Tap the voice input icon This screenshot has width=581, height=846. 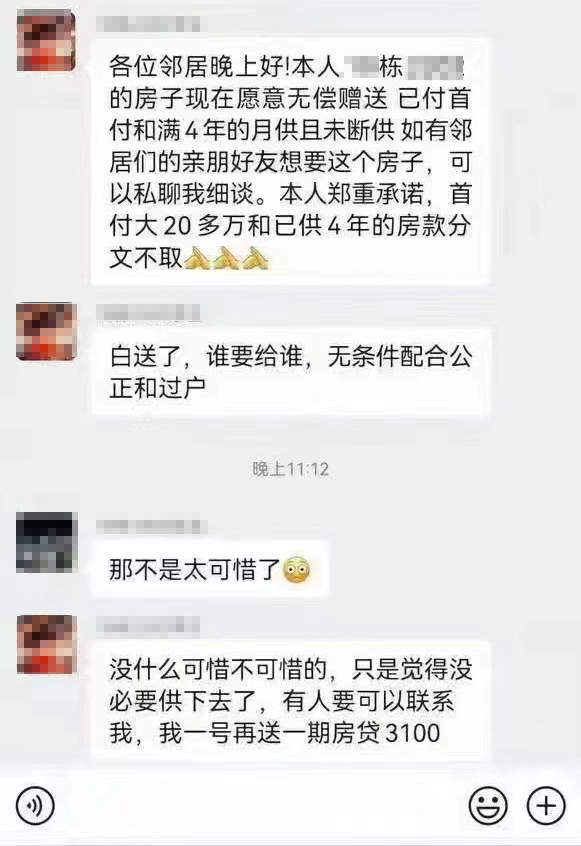click(35, 806)
